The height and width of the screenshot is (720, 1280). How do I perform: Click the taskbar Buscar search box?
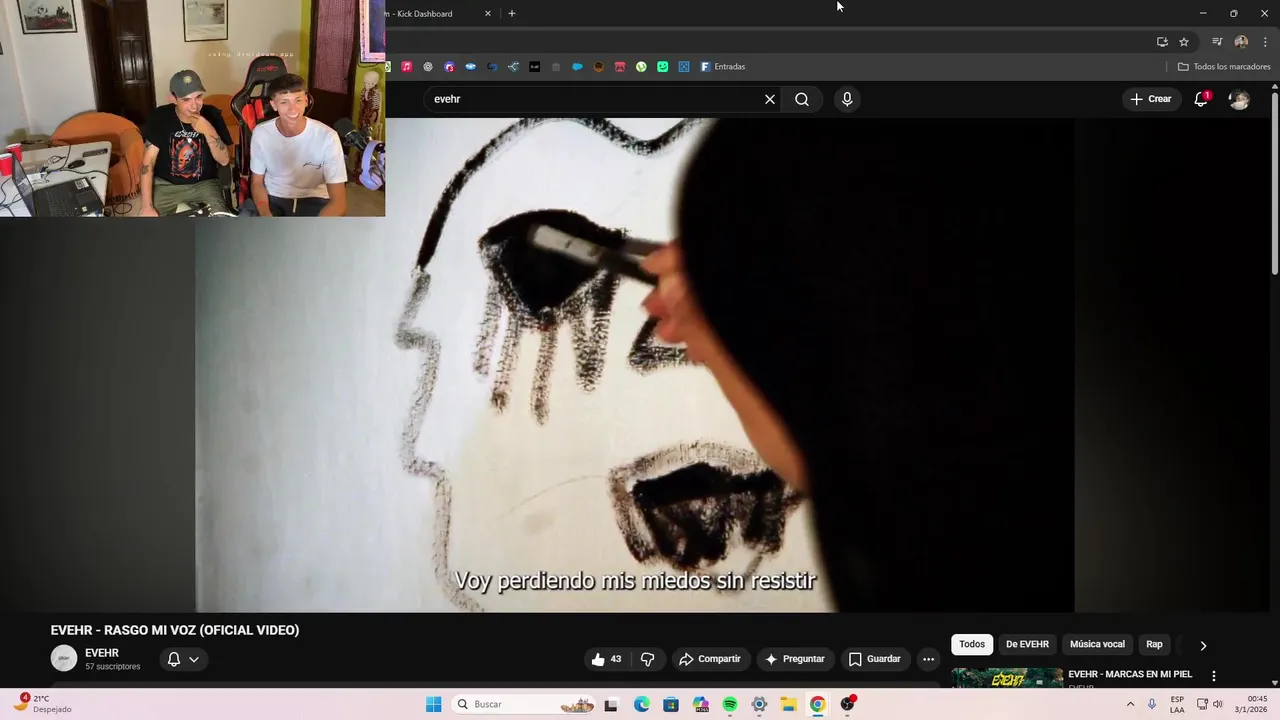tap(522, 704)
